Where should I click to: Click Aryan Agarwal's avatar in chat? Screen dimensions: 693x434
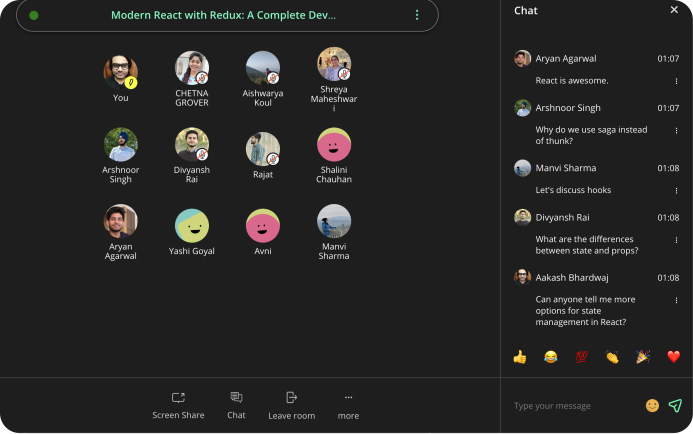[522, 58]
